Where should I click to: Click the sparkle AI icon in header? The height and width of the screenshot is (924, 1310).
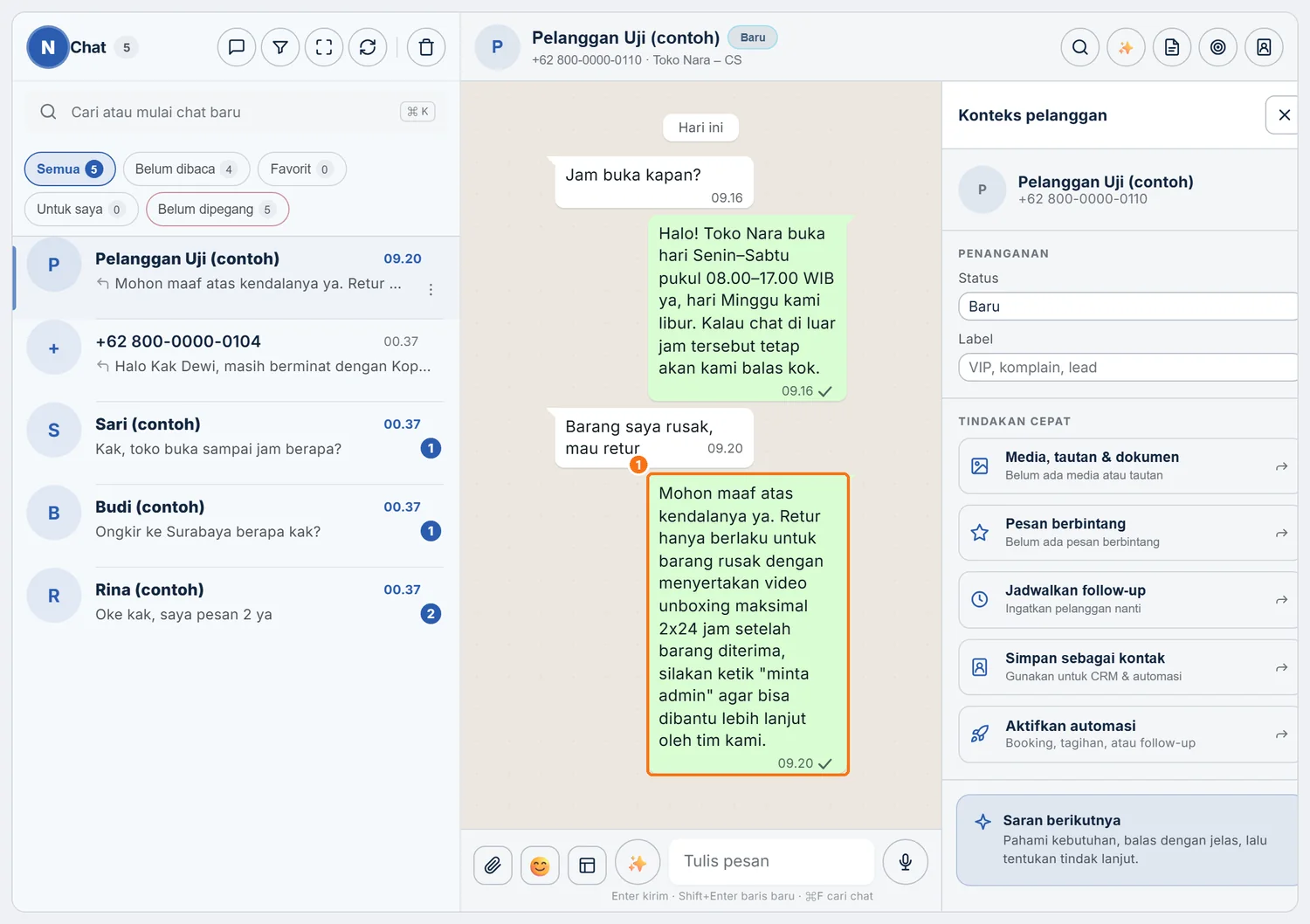pos(1126,47)
